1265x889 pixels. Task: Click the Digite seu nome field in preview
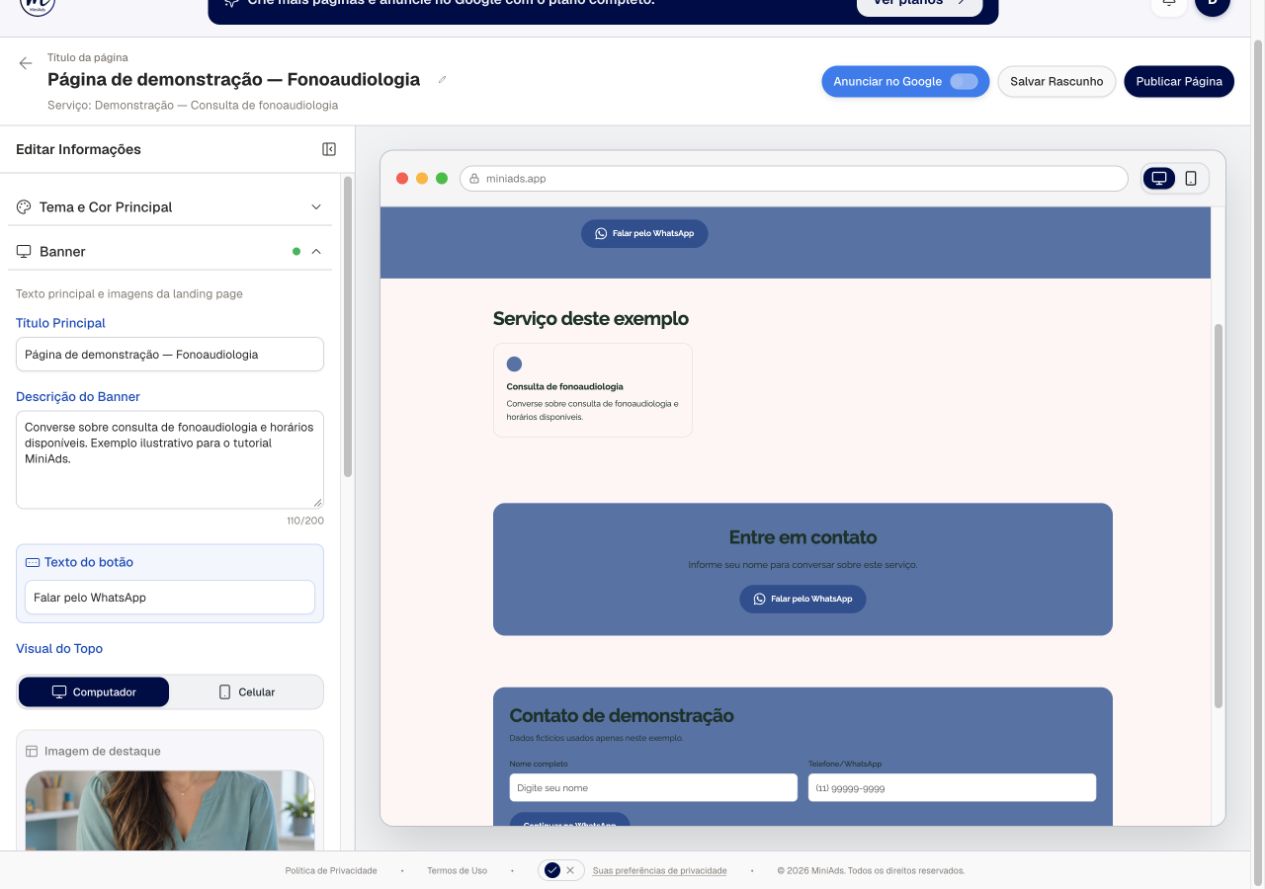[x=653, y=788]
